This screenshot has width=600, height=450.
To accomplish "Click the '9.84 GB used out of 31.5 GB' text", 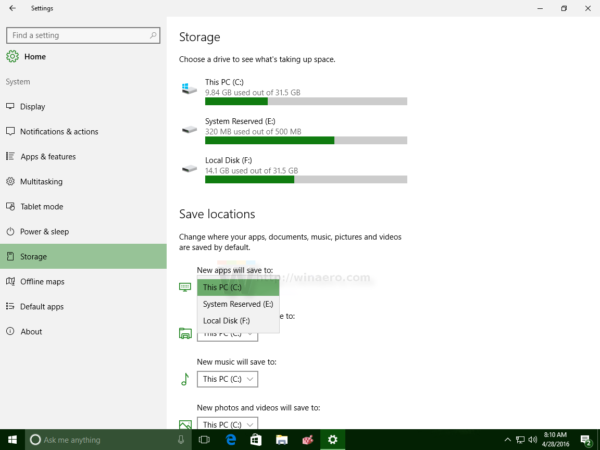I will click(x=253, y=92).
